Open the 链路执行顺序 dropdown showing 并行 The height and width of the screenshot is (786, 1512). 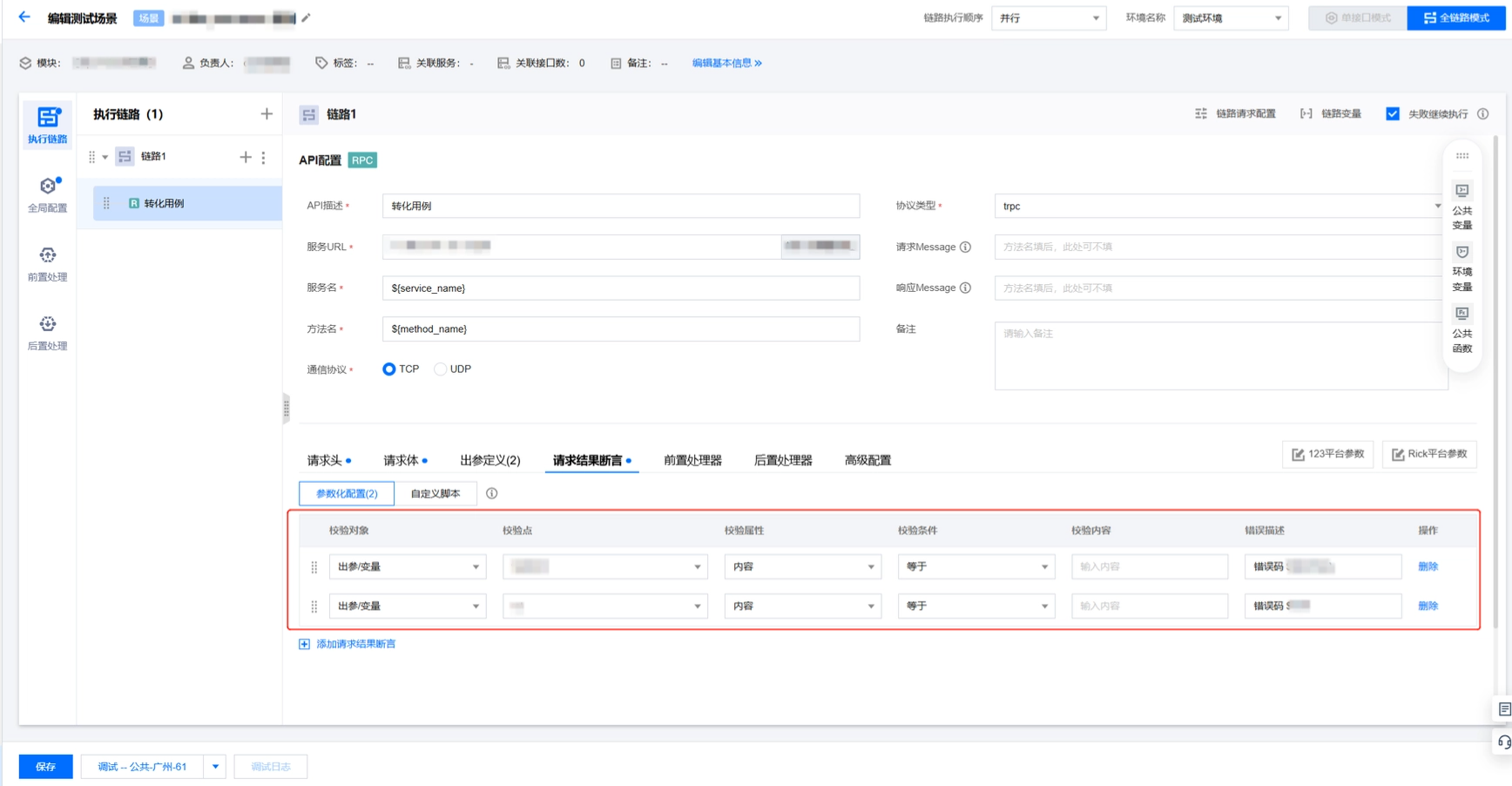coord(1049,17)
